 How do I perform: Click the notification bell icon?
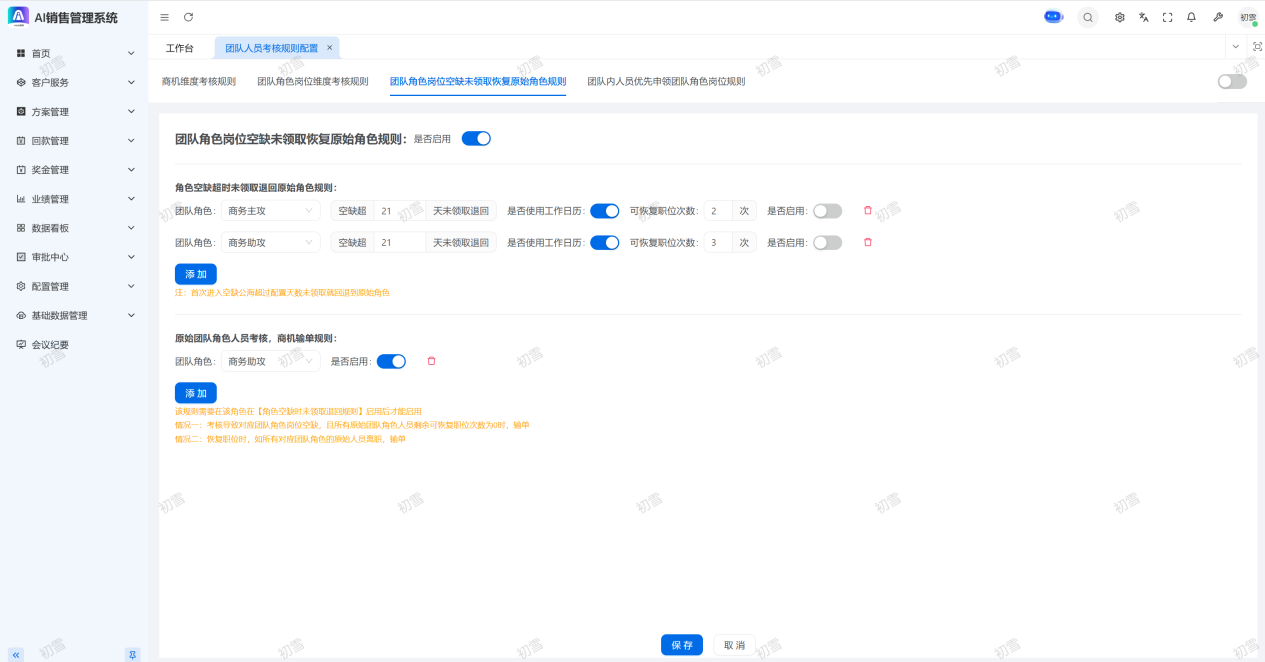tap(1191, 17)
